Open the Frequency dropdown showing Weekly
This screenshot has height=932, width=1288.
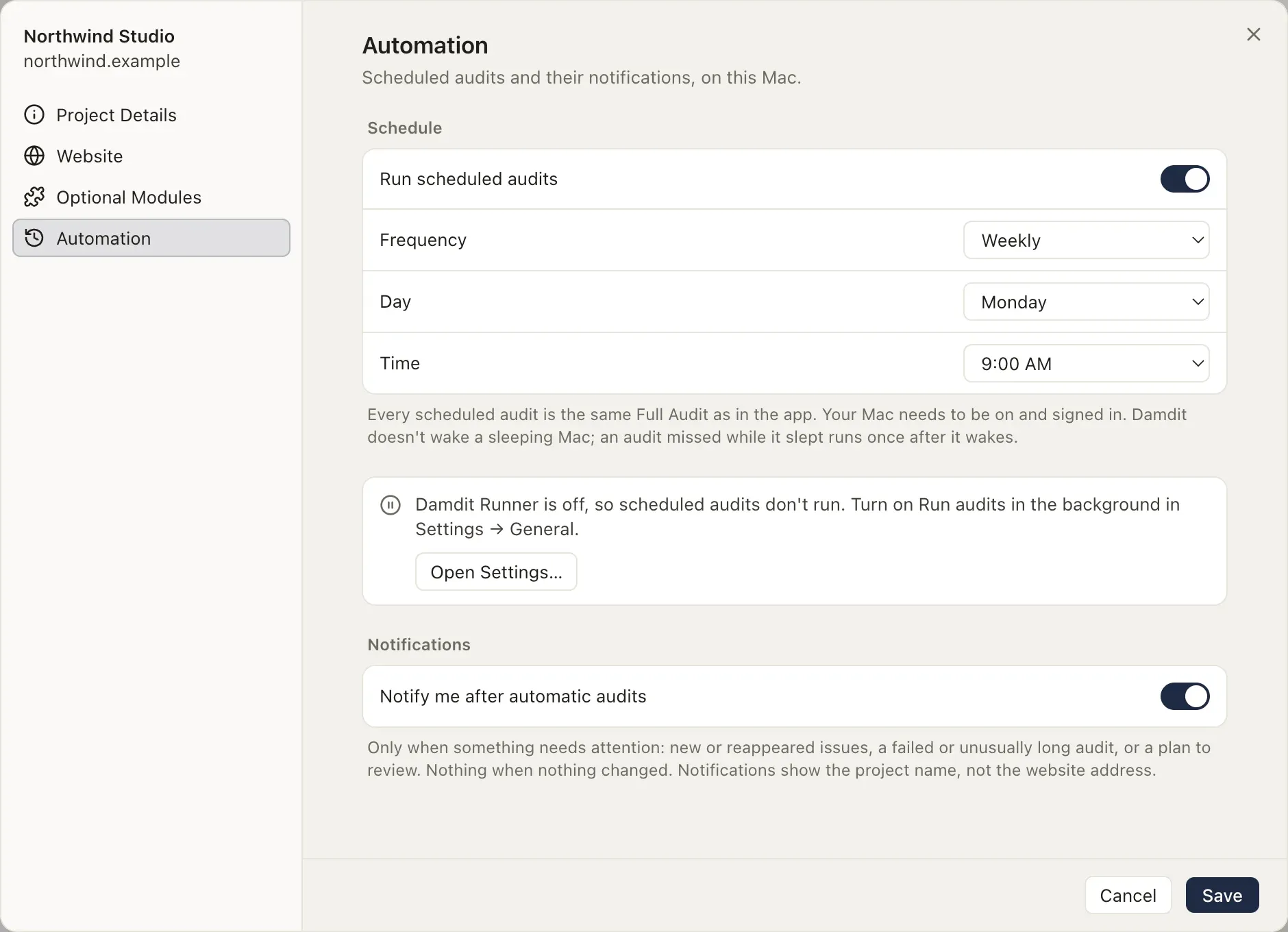(1086, 240)
